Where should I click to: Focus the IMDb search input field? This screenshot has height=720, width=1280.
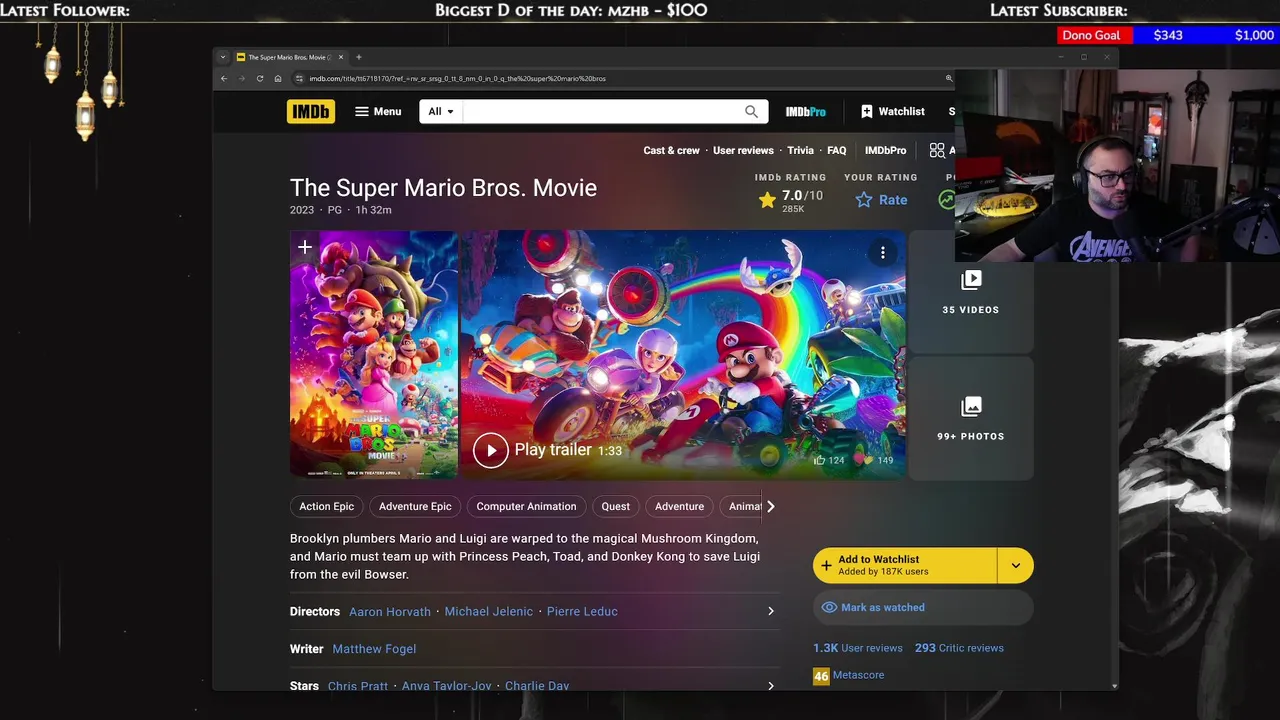click(603, 111)
